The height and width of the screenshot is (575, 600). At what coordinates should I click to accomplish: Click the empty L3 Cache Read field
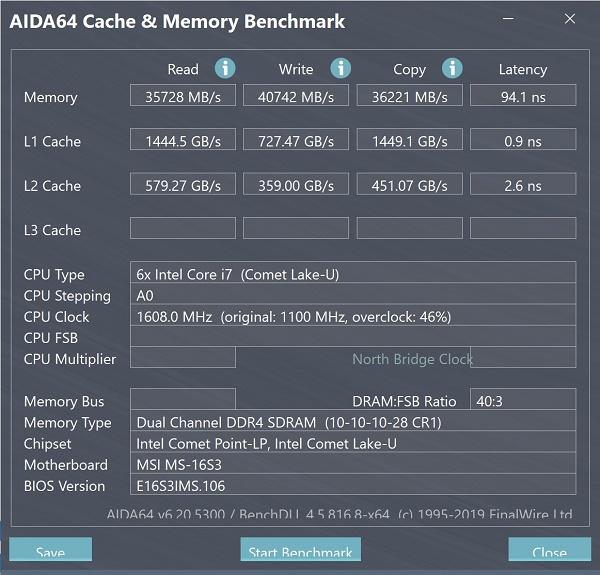click(183, 228)
